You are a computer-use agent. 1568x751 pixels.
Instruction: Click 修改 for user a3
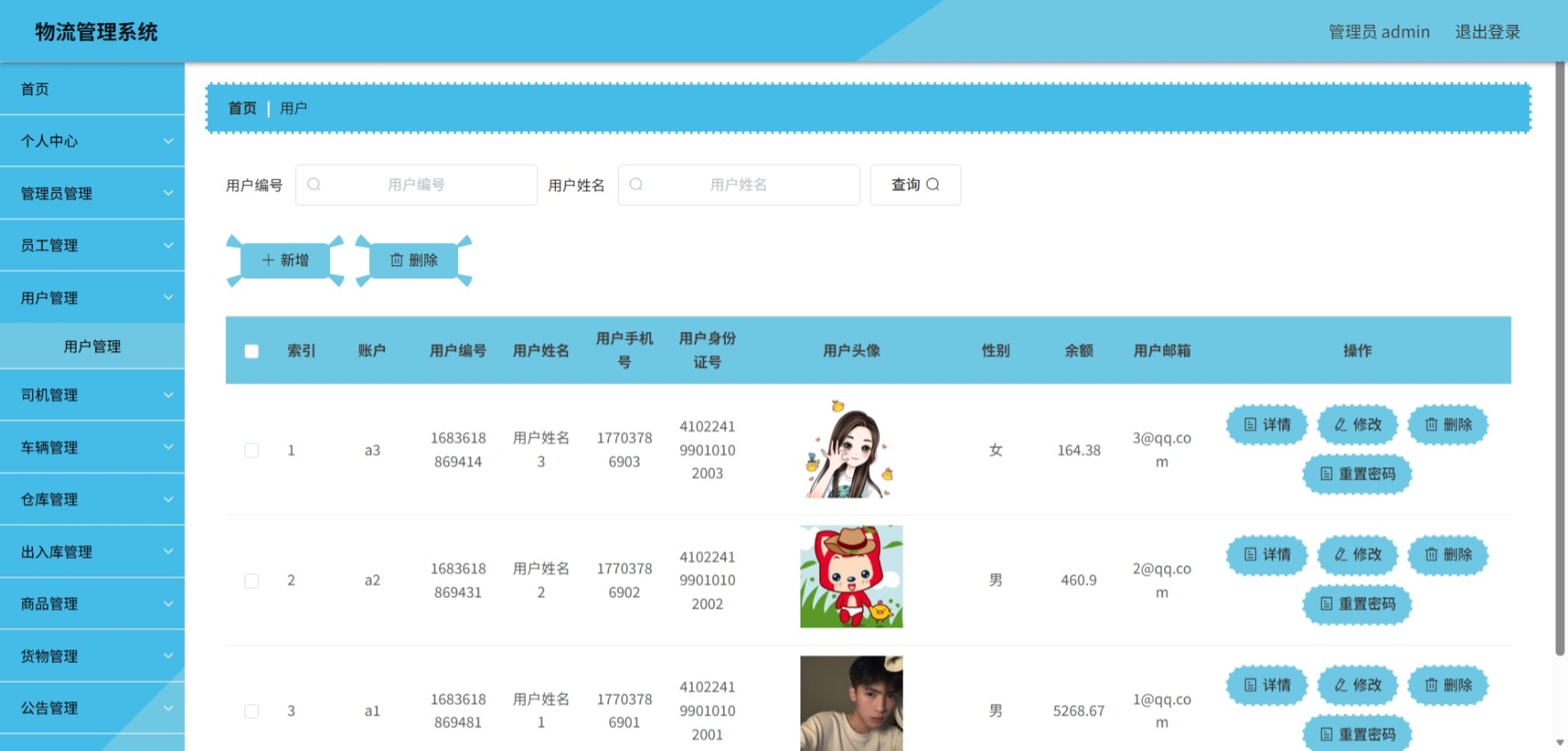pyautogui.click(x=1357, y=424)
